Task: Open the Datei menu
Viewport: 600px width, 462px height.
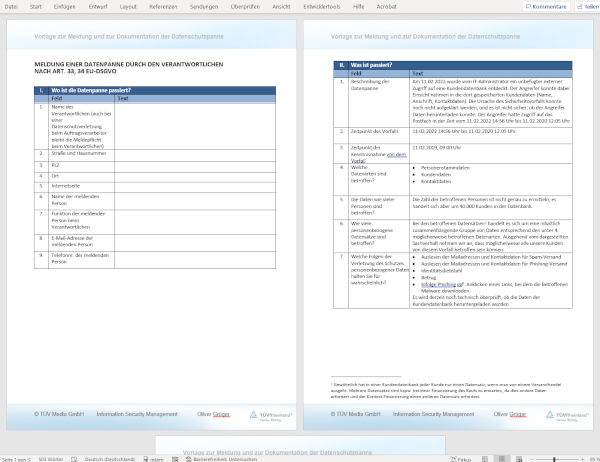Action: click(x=11, y=6)
